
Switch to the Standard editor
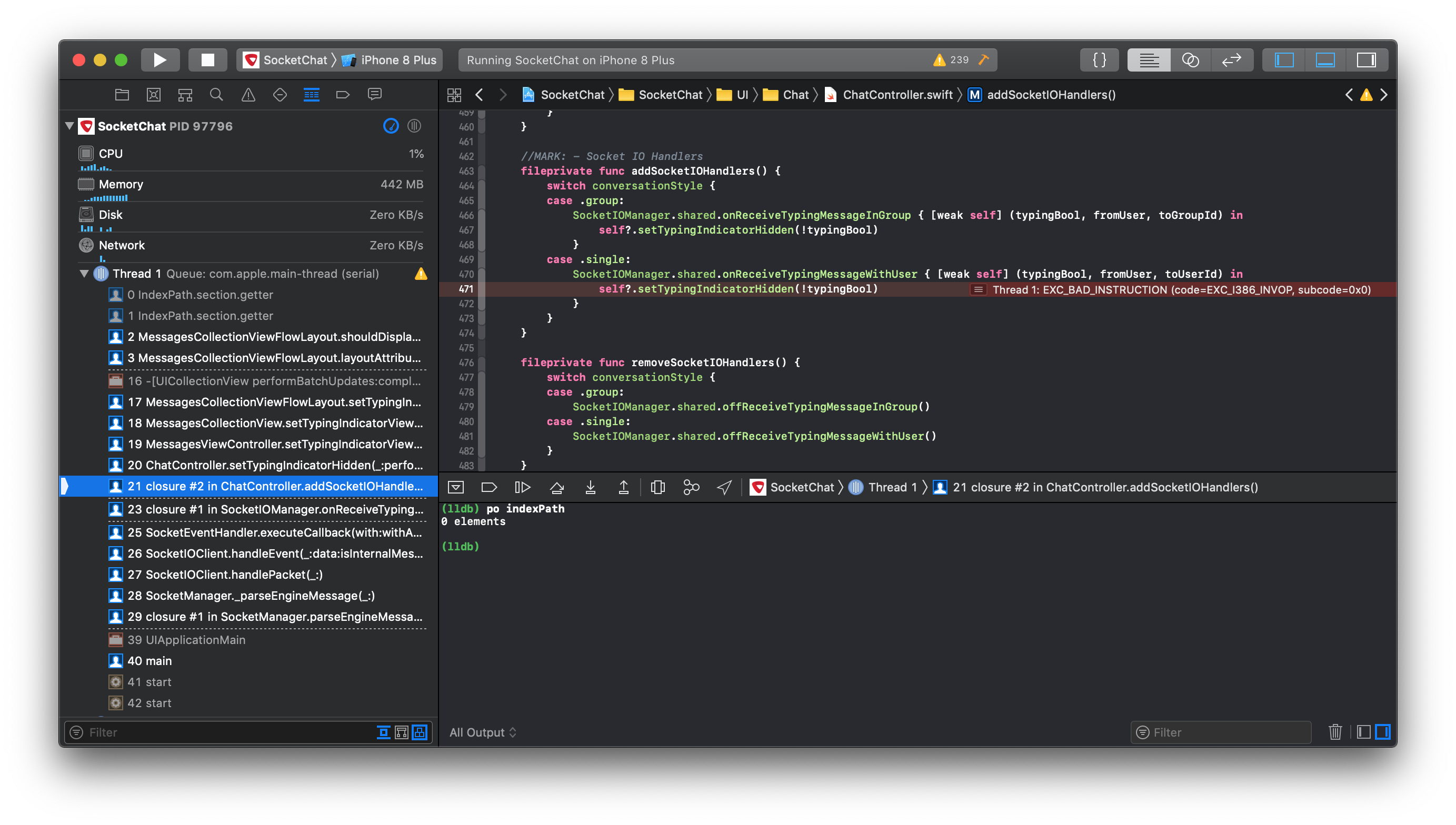point(1149,60)
